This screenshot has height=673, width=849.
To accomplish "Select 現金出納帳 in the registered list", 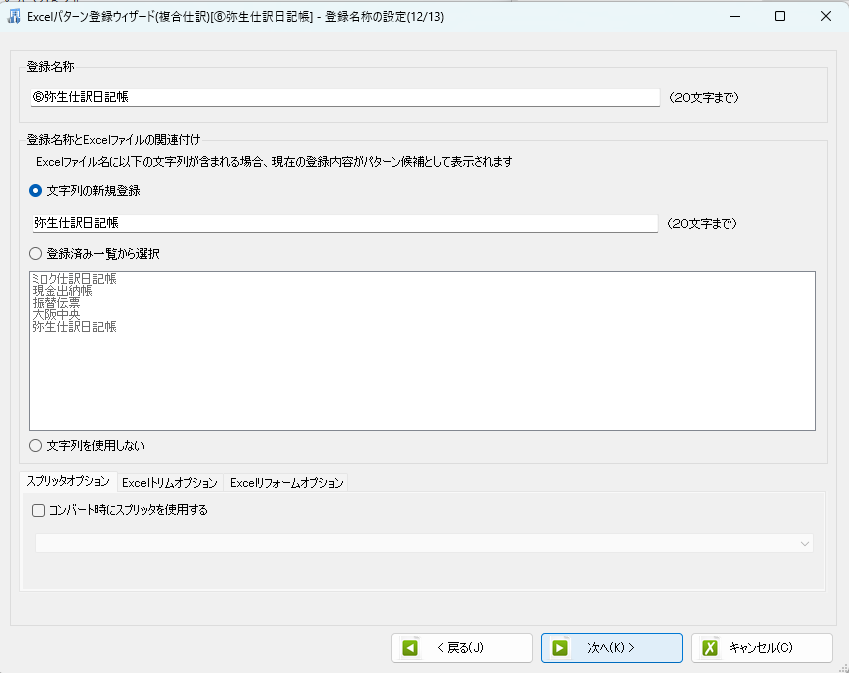I will (x=62, y=291).
